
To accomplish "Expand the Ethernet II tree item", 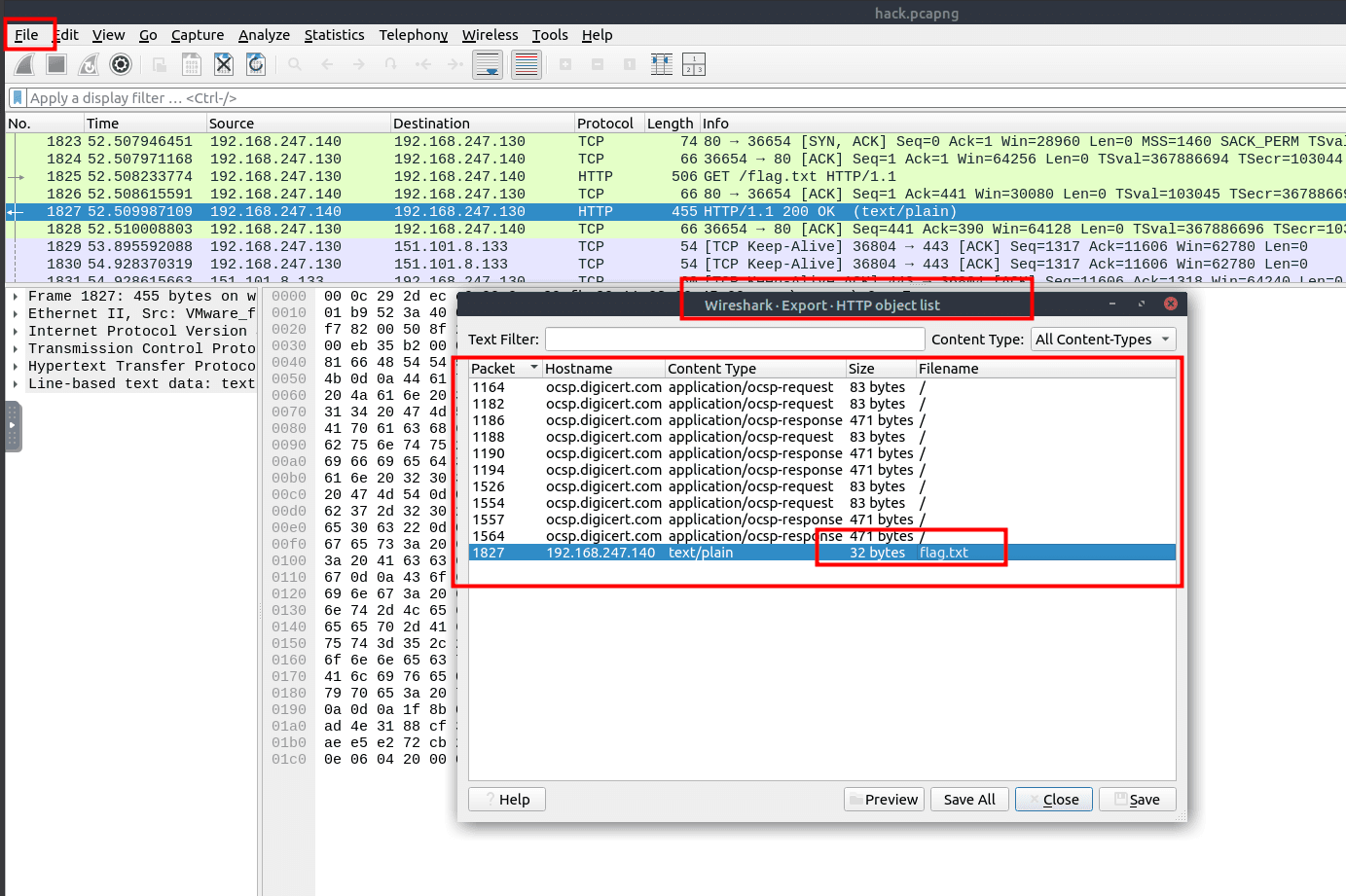I will coord(16,314).
